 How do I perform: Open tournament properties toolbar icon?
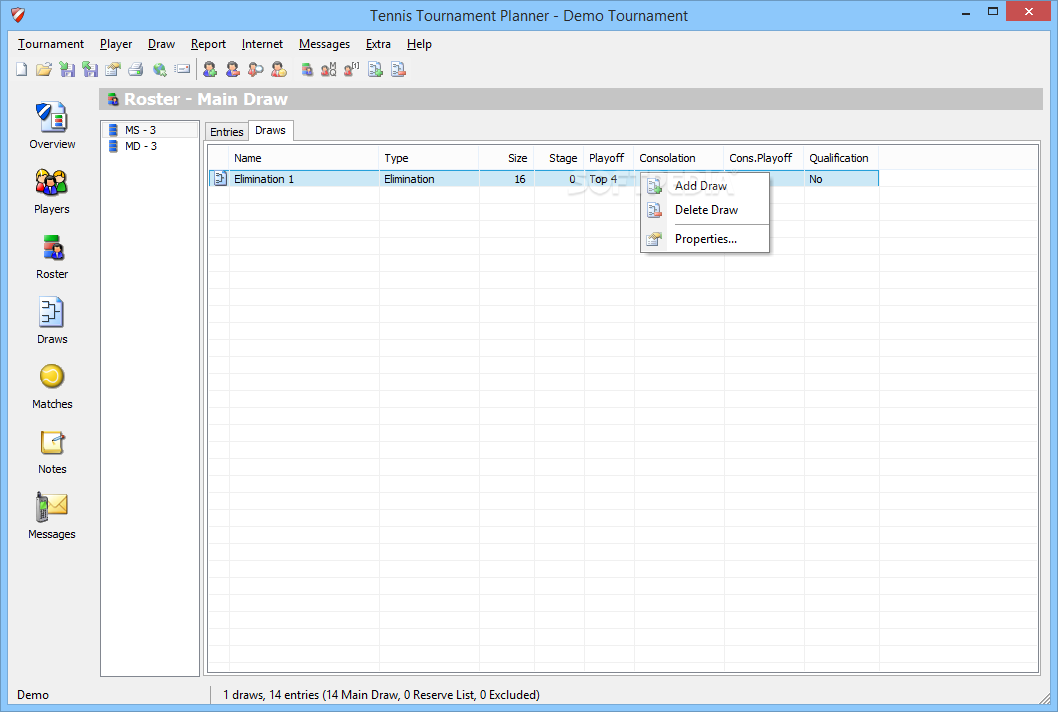(113, 70)
